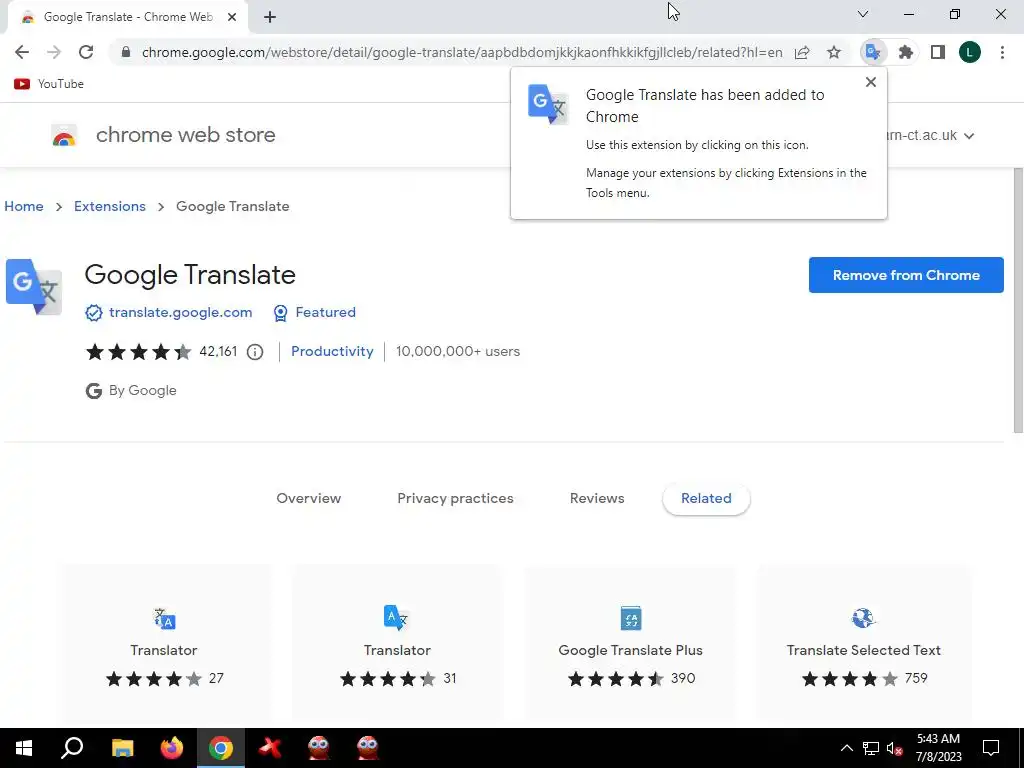Reload the page with the refresh icon
This screenshot has width=1024, height=768.
click(x=86, y=52)
